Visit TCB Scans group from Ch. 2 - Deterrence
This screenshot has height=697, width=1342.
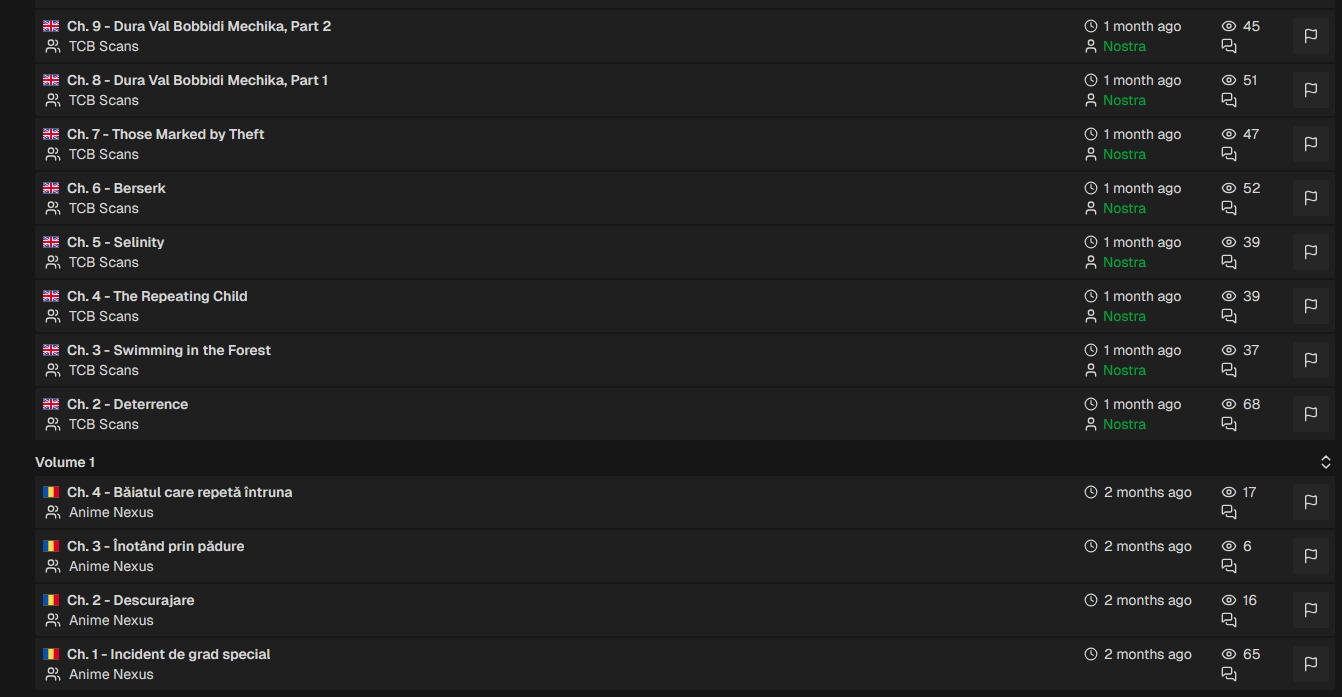tap(103, 424)
